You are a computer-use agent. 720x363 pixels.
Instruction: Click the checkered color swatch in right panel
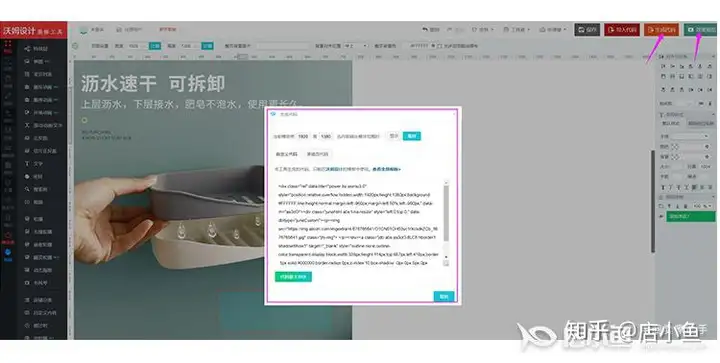(675, 146)
